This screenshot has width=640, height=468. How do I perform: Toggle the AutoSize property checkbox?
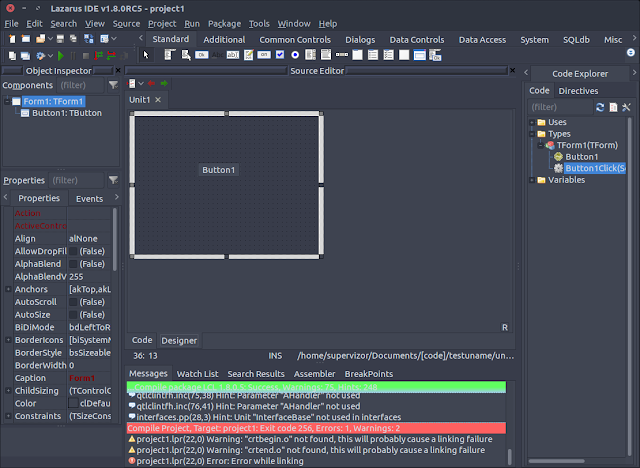coord(73,315)
